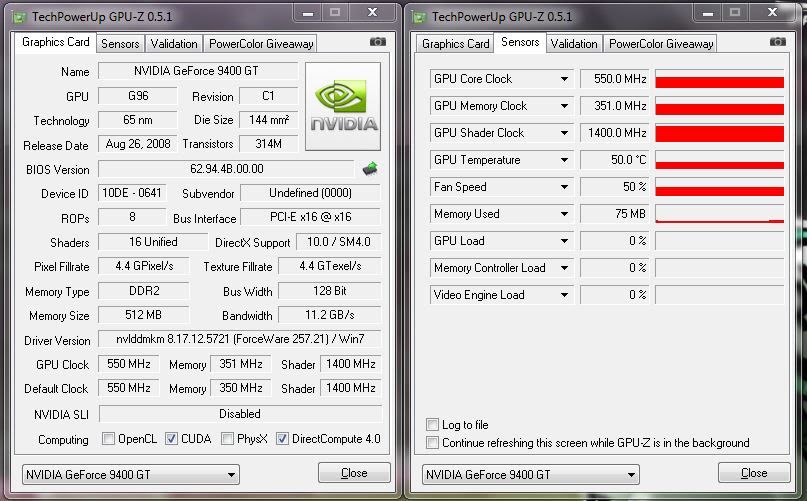Toggle the CUDA checkbox
Image resolution: width=807 pixels, height=501 pixels.
tap(171, 439)
